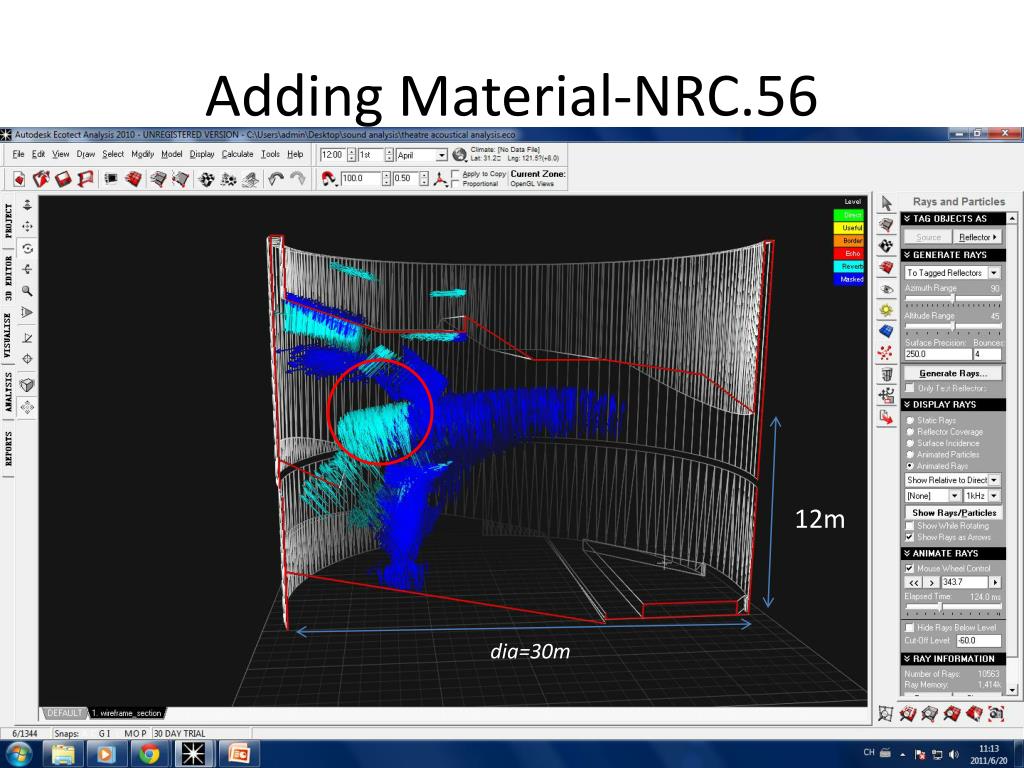Click the XYZ axis transform icon

click(440, 178)
